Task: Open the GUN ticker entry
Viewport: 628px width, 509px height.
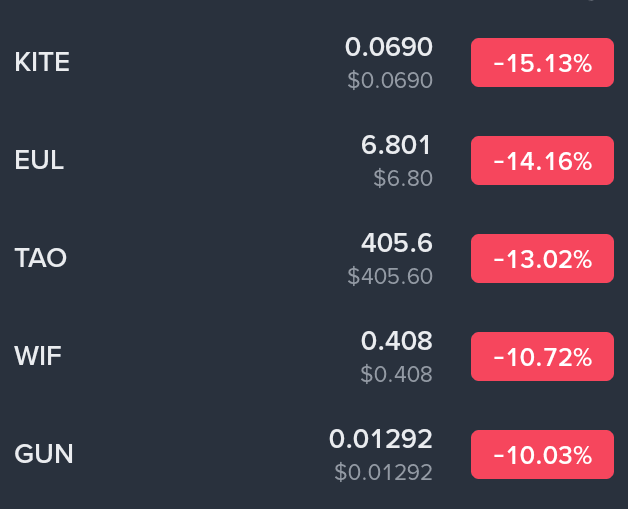Action: click(44, 454)
